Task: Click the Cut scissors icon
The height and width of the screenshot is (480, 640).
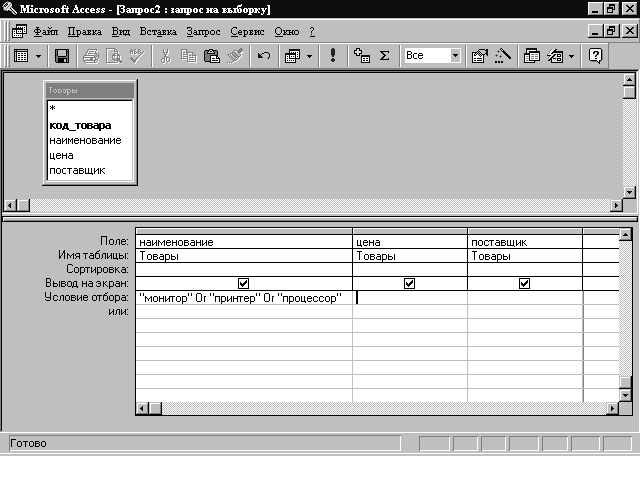Action: point(165,56)
